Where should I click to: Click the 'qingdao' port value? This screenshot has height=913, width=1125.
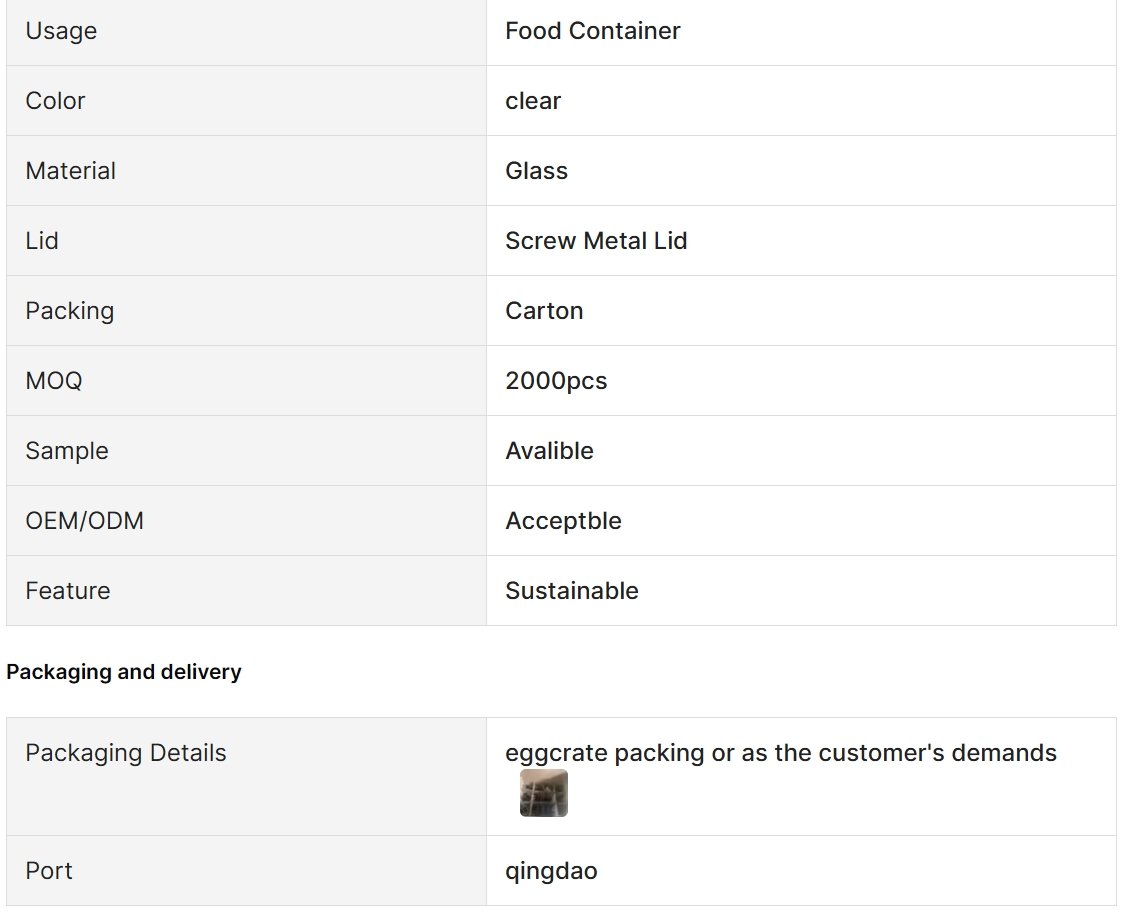coord(551,871)
